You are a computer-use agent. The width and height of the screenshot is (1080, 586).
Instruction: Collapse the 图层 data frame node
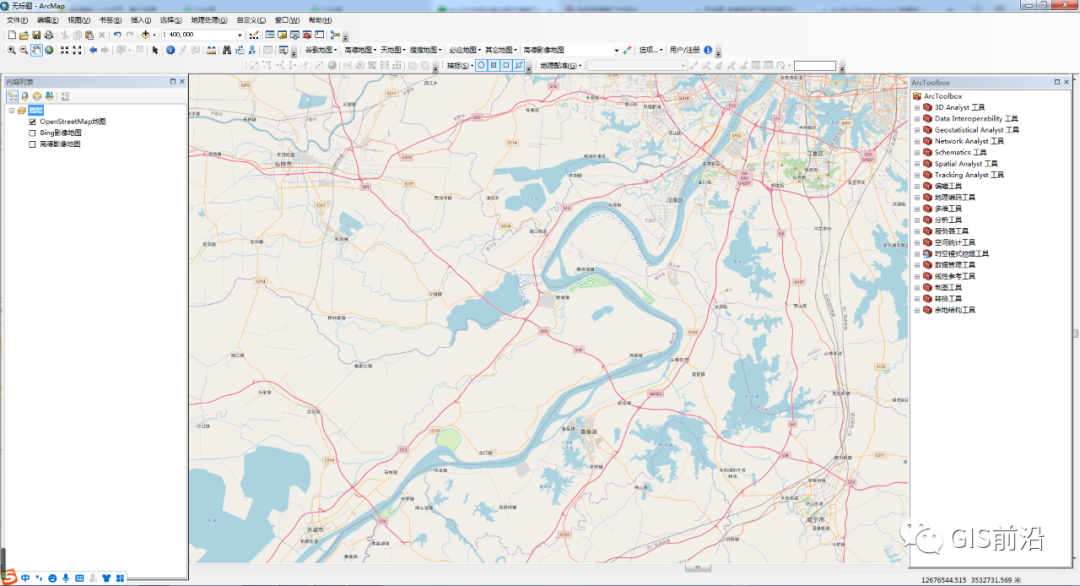tap(12, 110)
